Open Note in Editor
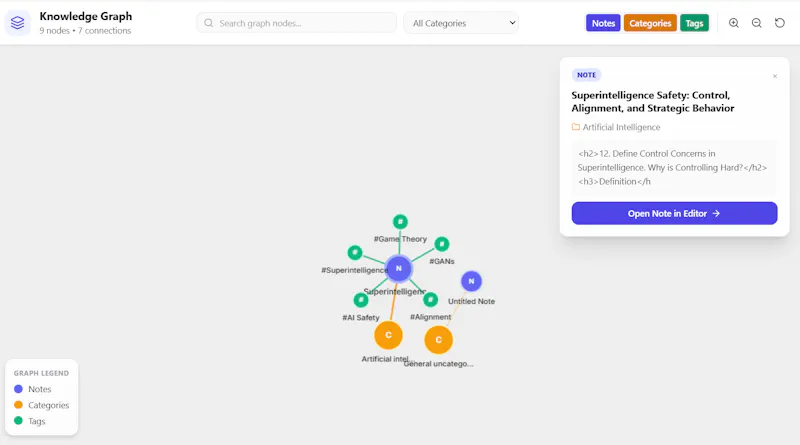This screenshot has width=800, height=445. 674,213
